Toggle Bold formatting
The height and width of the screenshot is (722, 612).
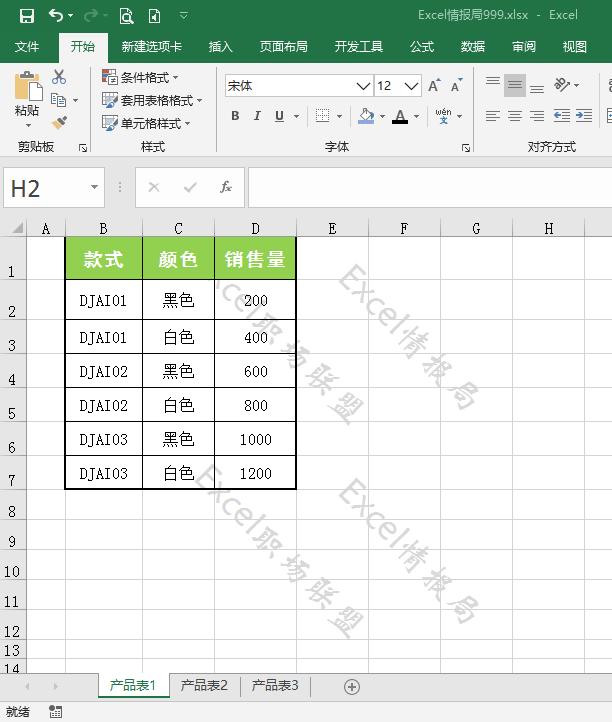pyautogui.click(x=235, y=116)
